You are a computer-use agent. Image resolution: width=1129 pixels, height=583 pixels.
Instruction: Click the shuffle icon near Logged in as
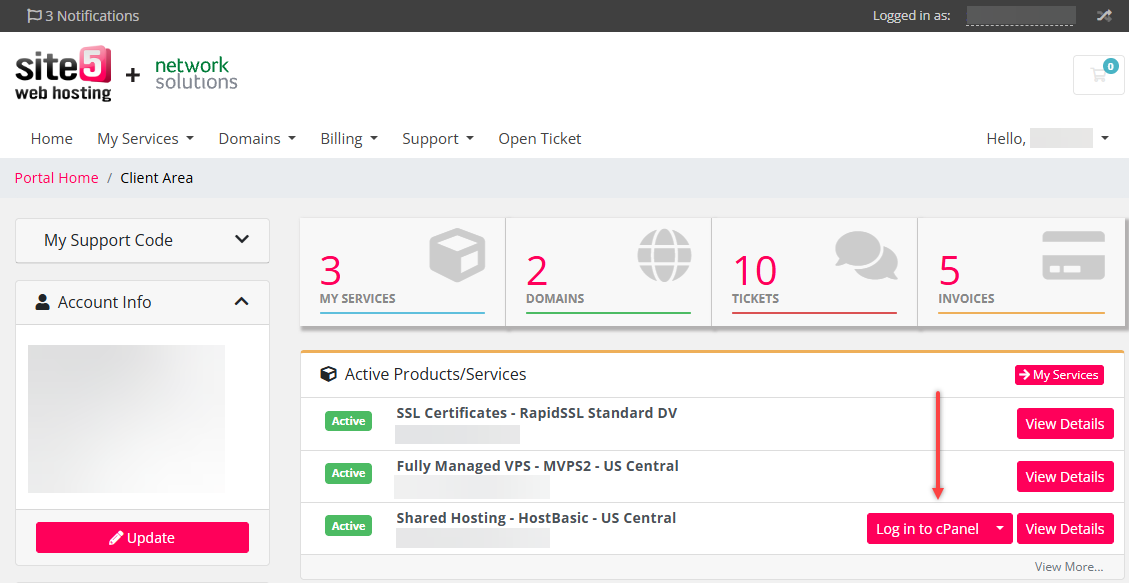1104,16
